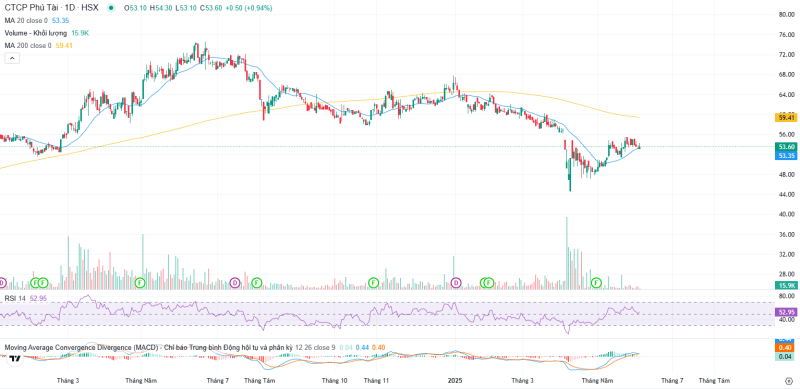Click the yellow MA 200 value 59.41 in legend
The width and height of the screenshot is (800, 389).
coord(63,45)
